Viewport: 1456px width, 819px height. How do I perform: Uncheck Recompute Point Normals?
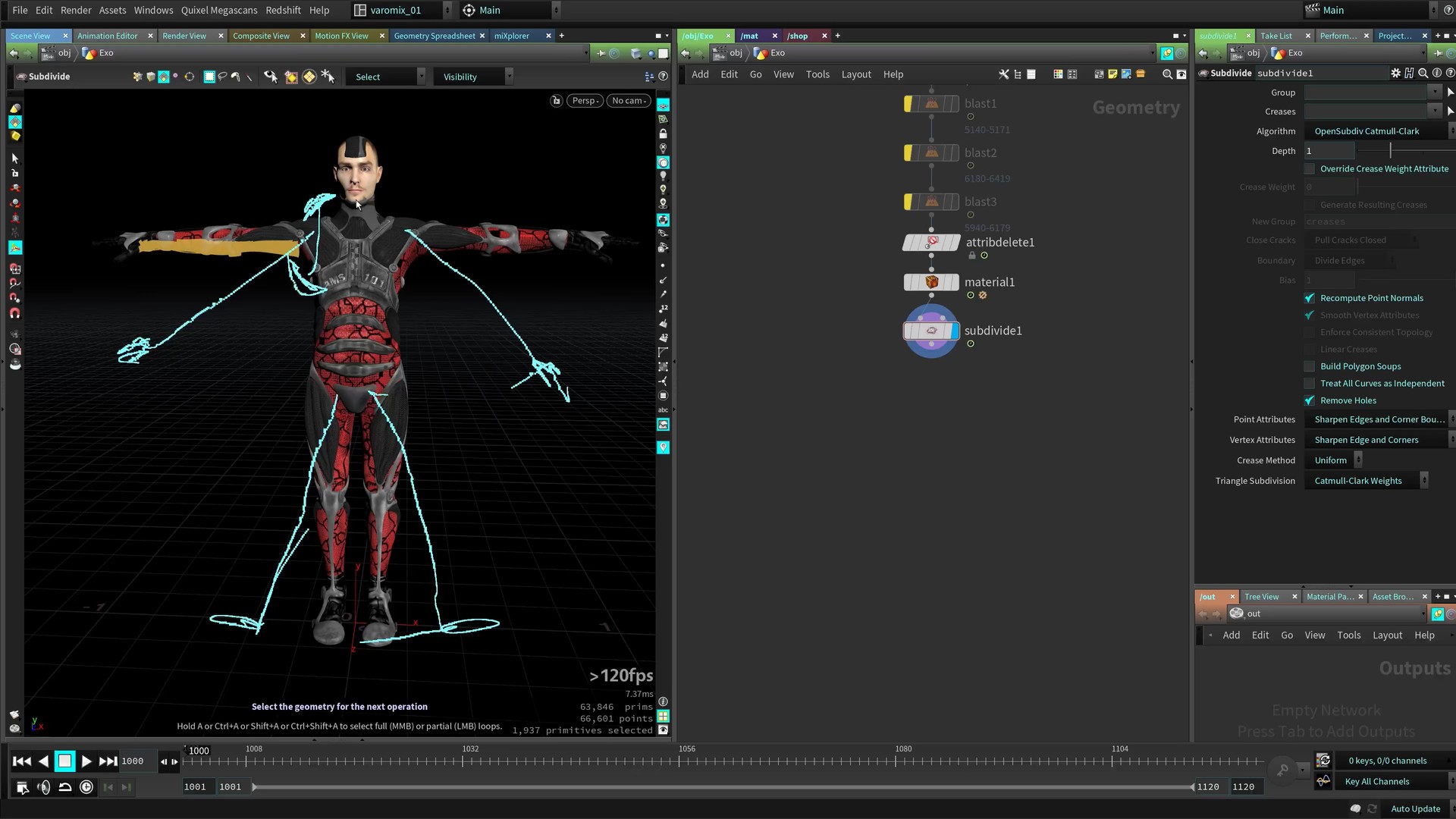coord(1310,298)
